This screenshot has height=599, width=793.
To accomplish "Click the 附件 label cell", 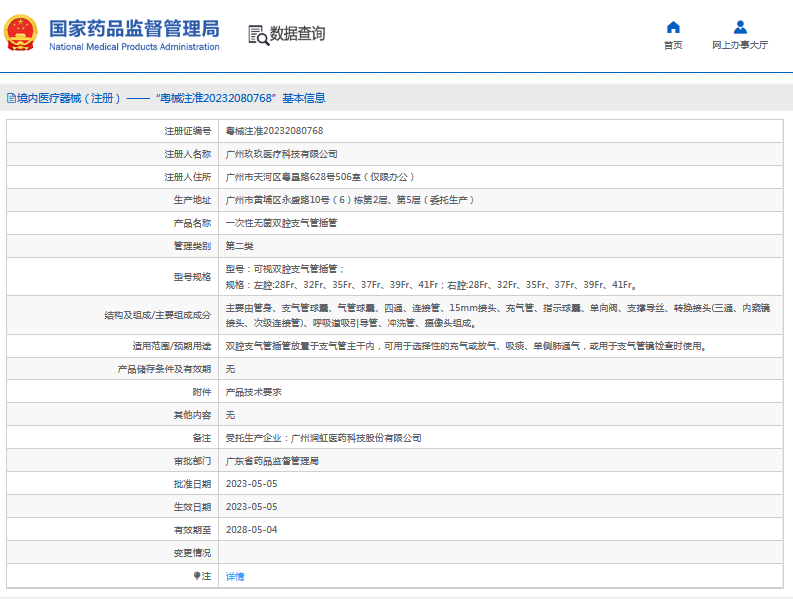I will 112,392.
